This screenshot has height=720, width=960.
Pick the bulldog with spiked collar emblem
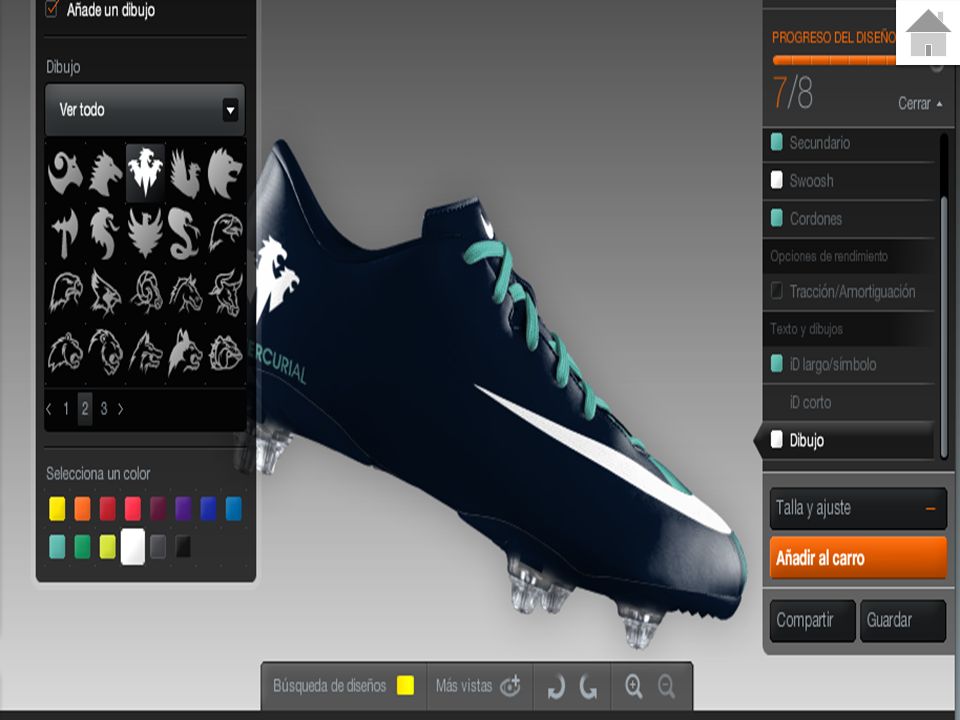pyautogui.click(x=226, y=352)
